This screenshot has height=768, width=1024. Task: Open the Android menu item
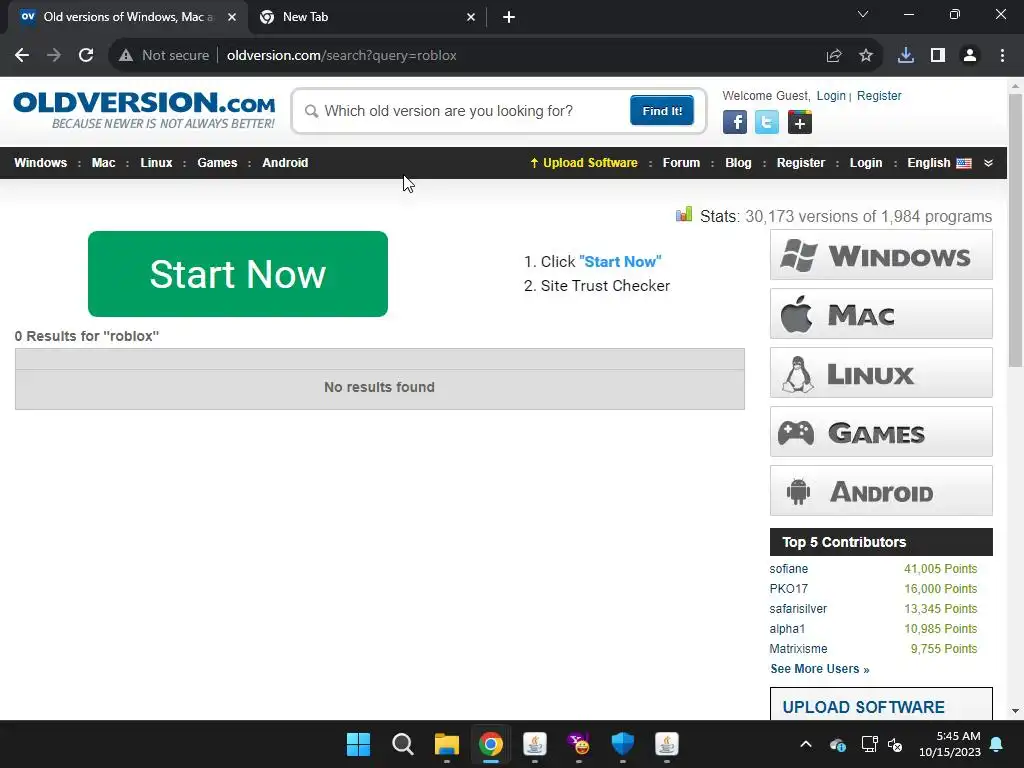[285, 163]
